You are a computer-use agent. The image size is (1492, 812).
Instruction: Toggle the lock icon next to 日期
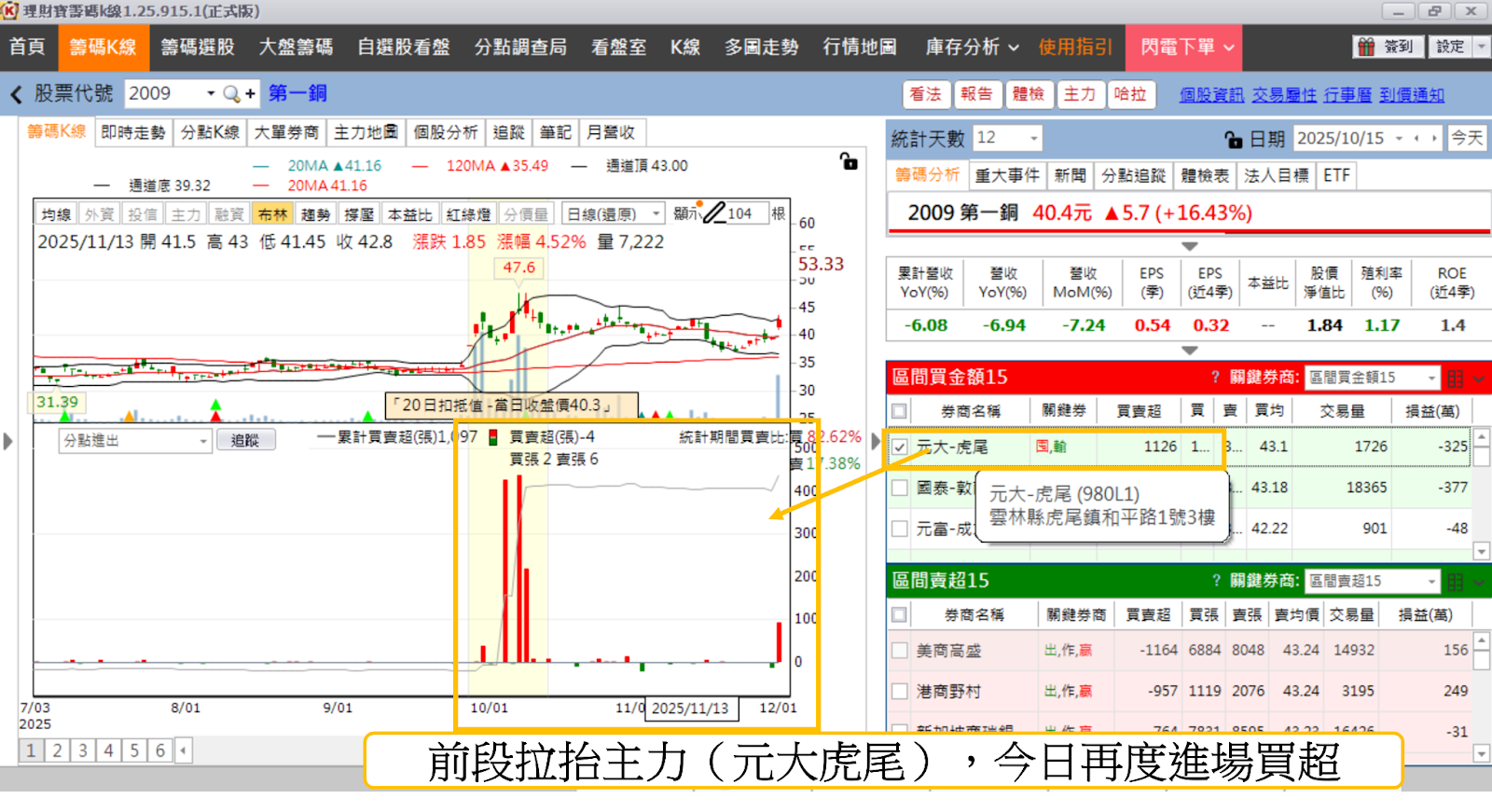coord(1234,139)
